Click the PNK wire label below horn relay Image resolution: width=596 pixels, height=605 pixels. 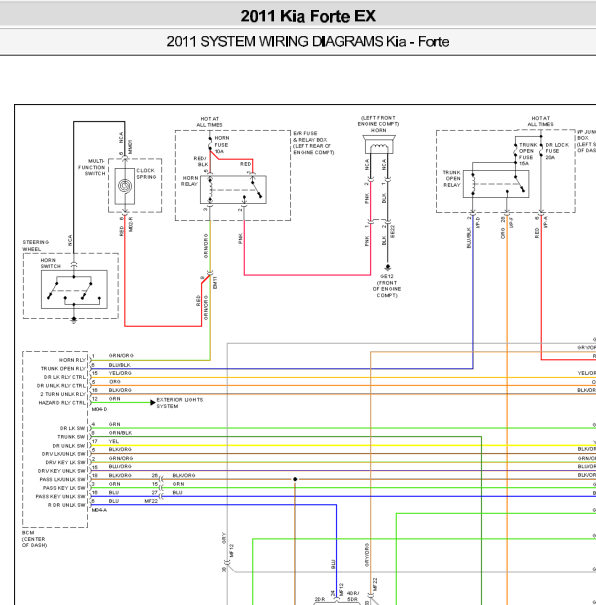click(240, 239)
